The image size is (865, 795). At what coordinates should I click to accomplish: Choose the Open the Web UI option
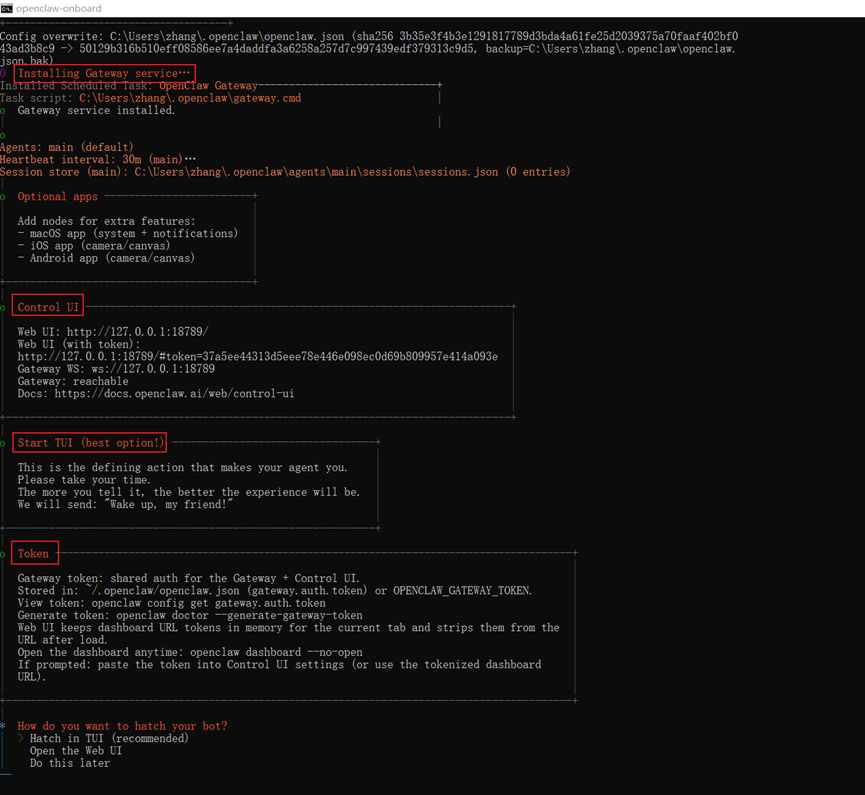tap(75, 751)
